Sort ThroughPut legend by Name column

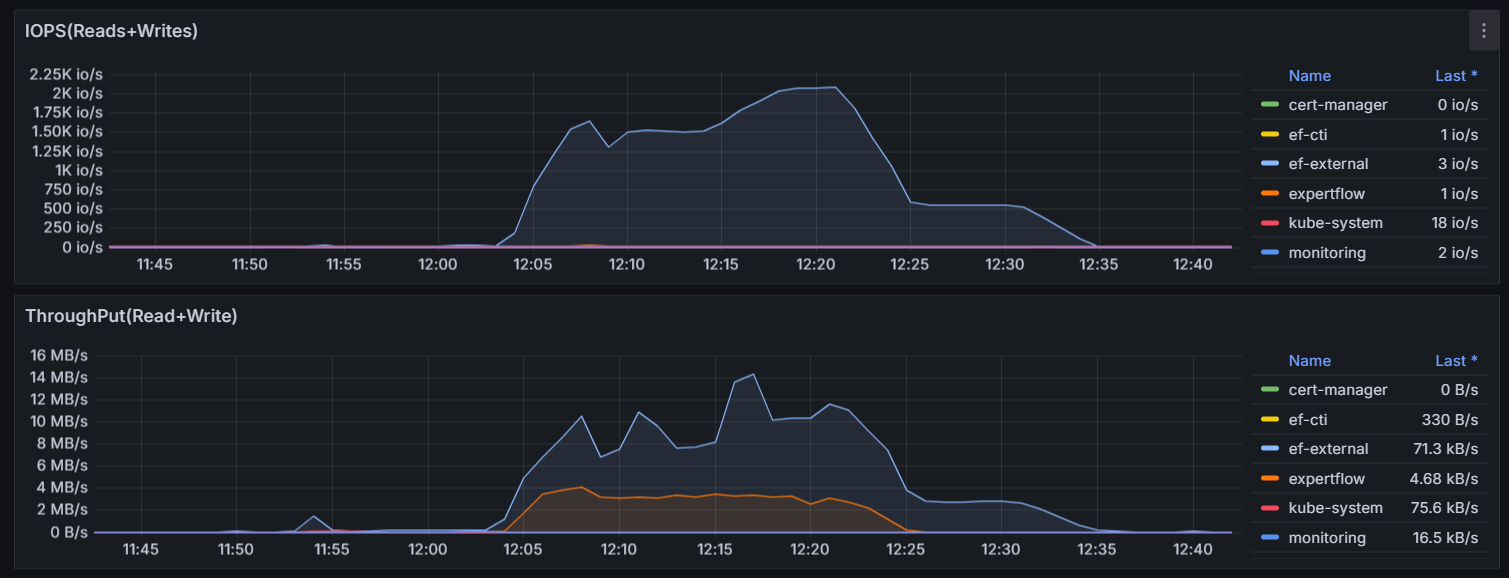[1309, 361]
